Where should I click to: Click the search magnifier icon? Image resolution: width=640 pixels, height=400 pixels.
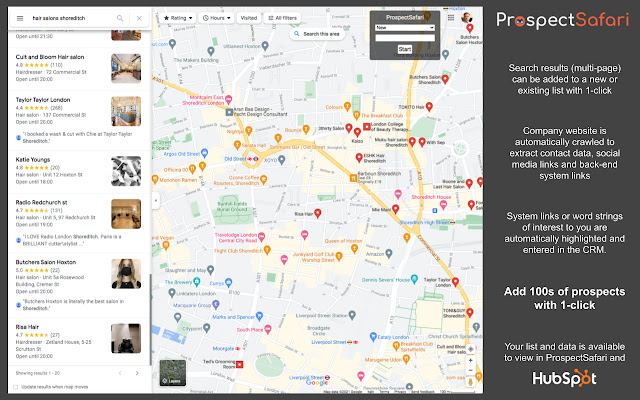point(120,18)
